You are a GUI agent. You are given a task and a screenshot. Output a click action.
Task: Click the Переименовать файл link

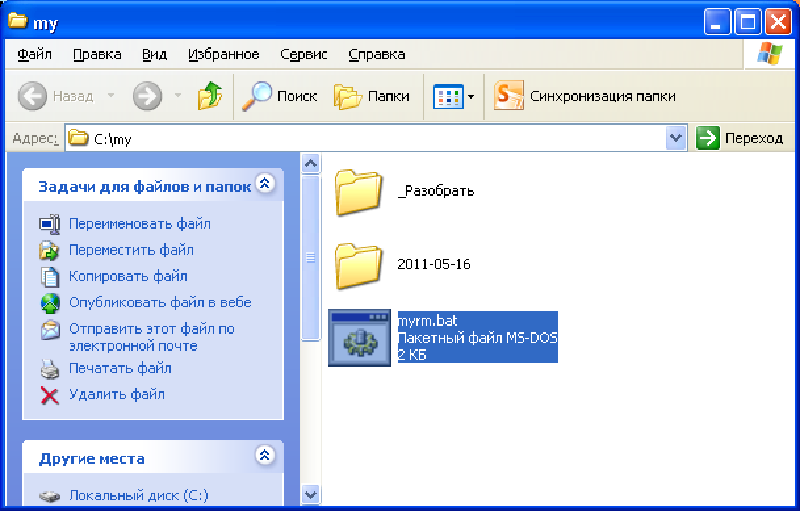tap(139, 224)
